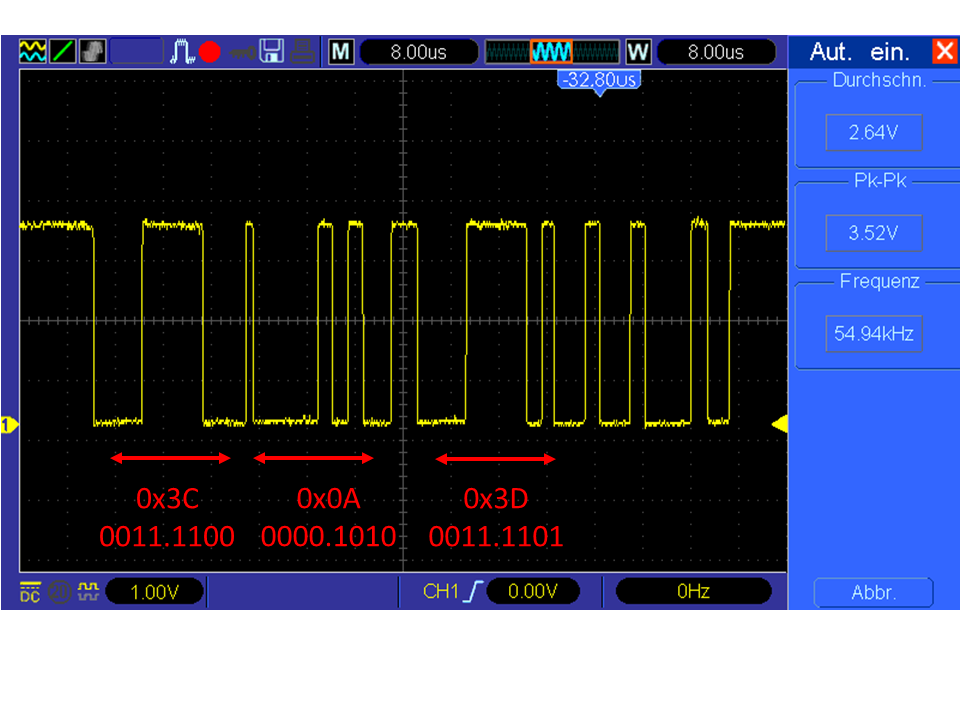Click the Frequenz value 54.94kHz
This screenshot has width=960, height=720.
pos(874,334)
